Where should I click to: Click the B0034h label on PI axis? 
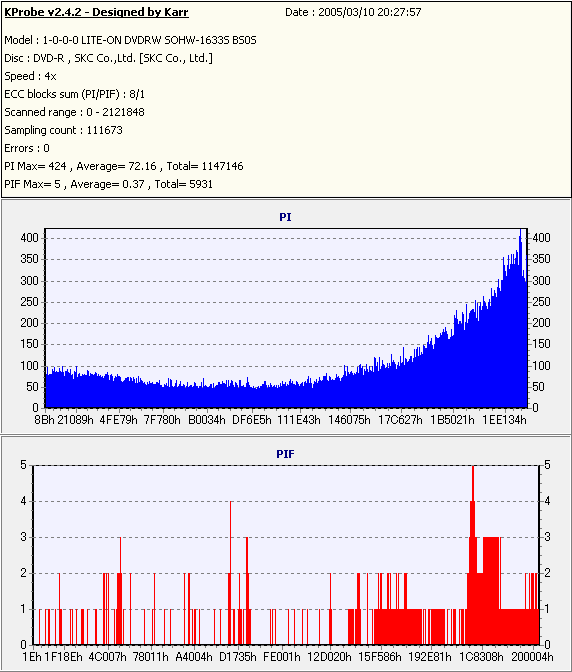tap(207, 420)
